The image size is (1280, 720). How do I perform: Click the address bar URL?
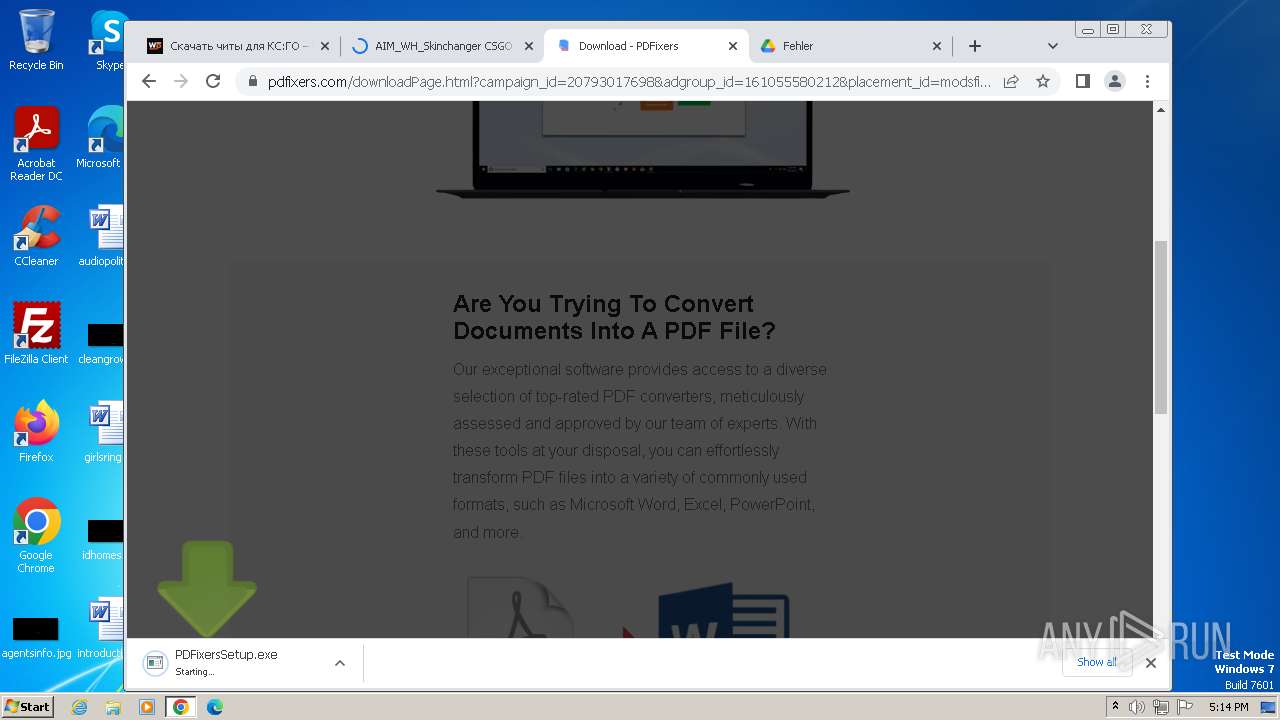pyautogui.click(x=629, y=82)
